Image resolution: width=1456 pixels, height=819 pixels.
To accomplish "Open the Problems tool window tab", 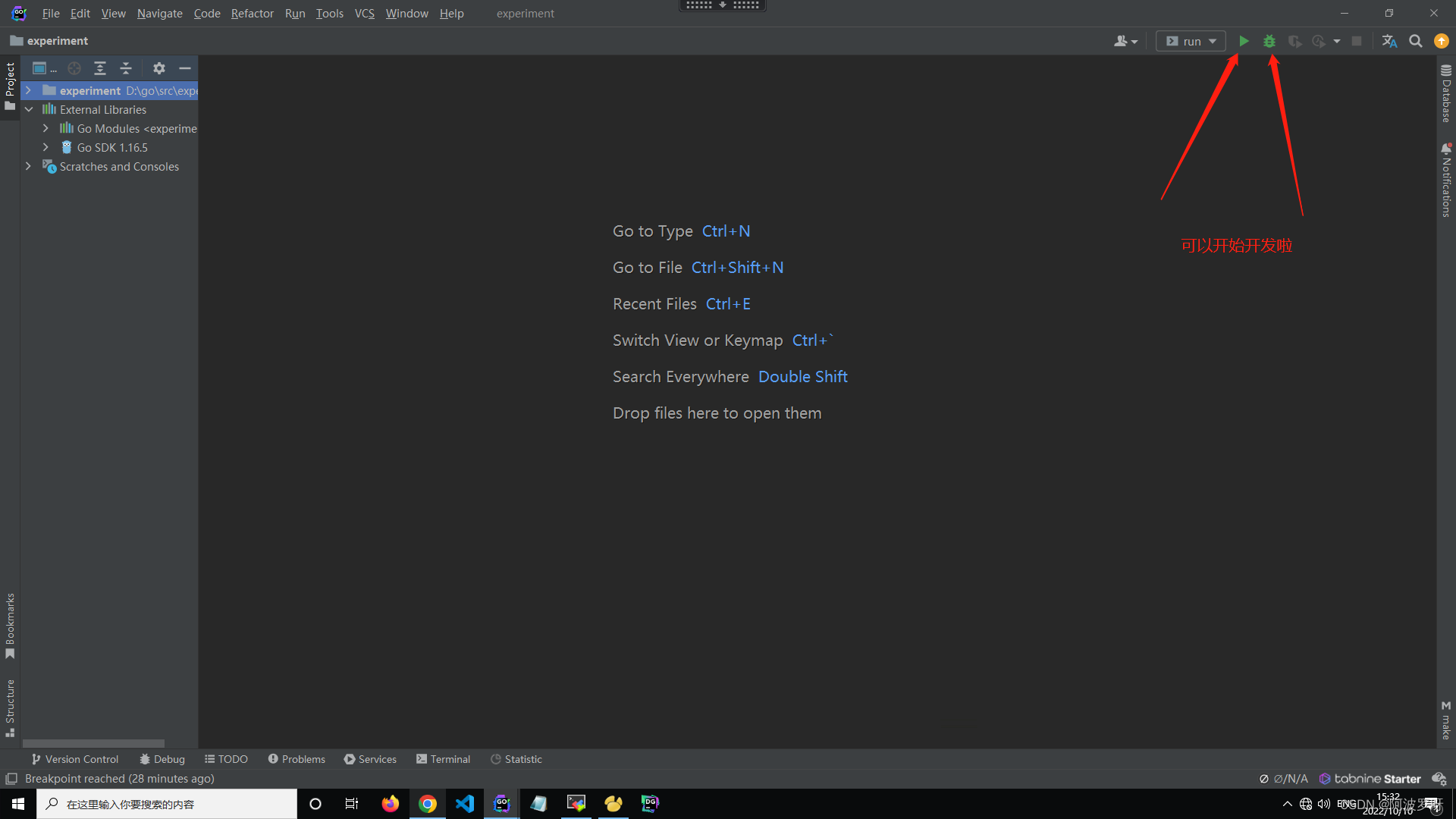I will point(297,759).
